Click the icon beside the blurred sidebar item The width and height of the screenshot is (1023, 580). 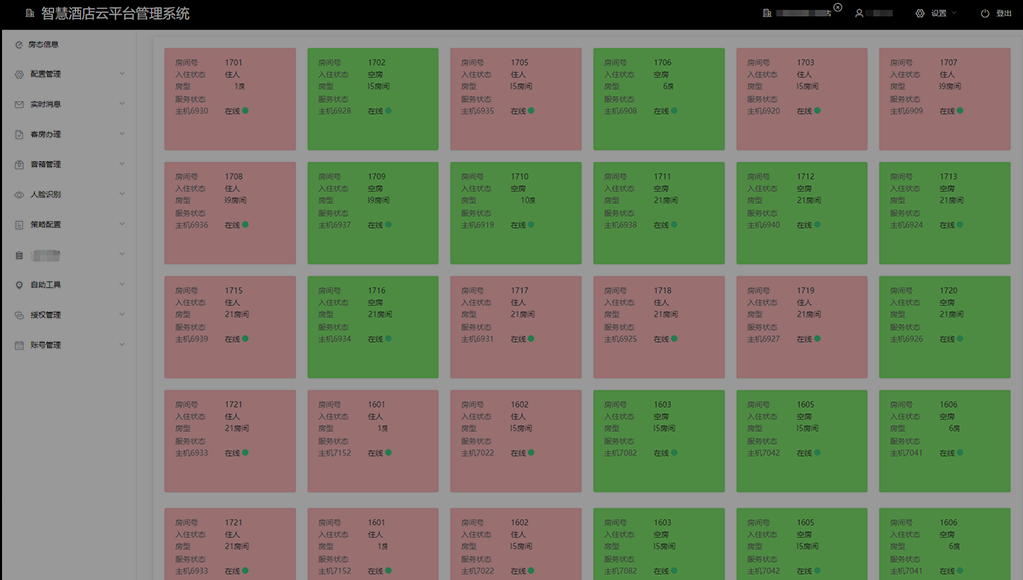tap(19, 256)
